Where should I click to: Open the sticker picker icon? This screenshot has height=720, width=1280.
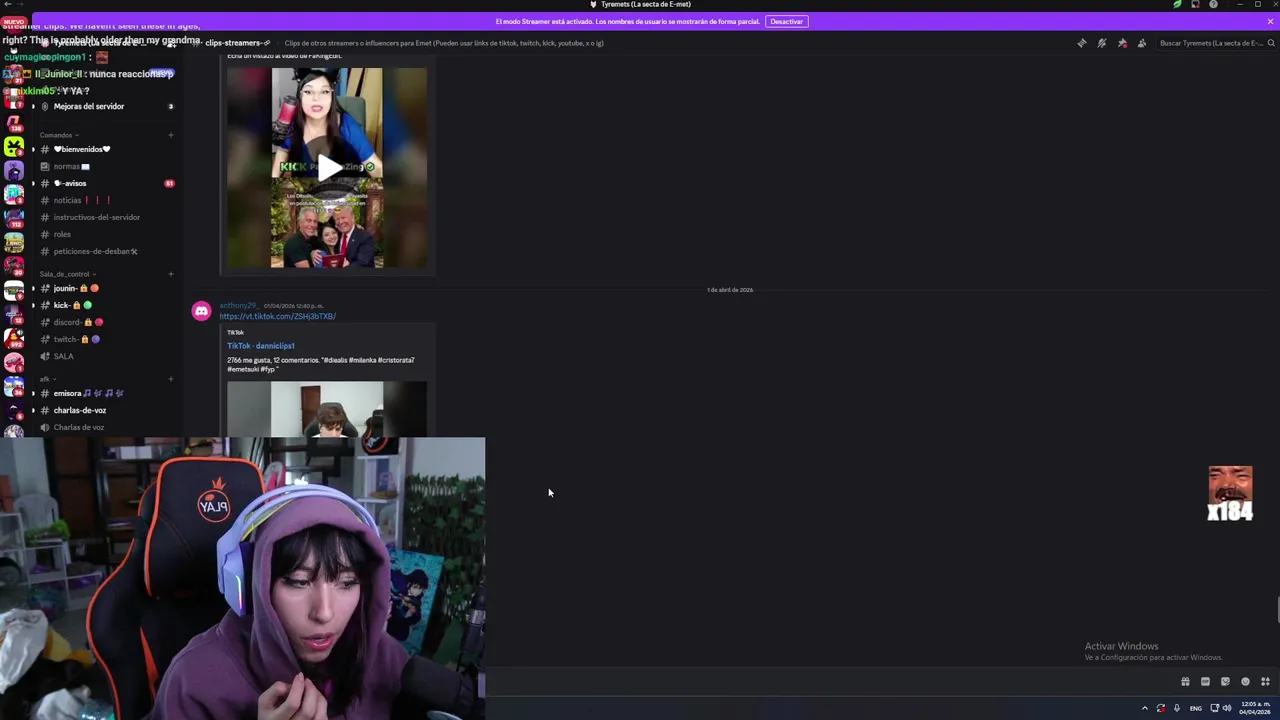[x=1225, y=682]
